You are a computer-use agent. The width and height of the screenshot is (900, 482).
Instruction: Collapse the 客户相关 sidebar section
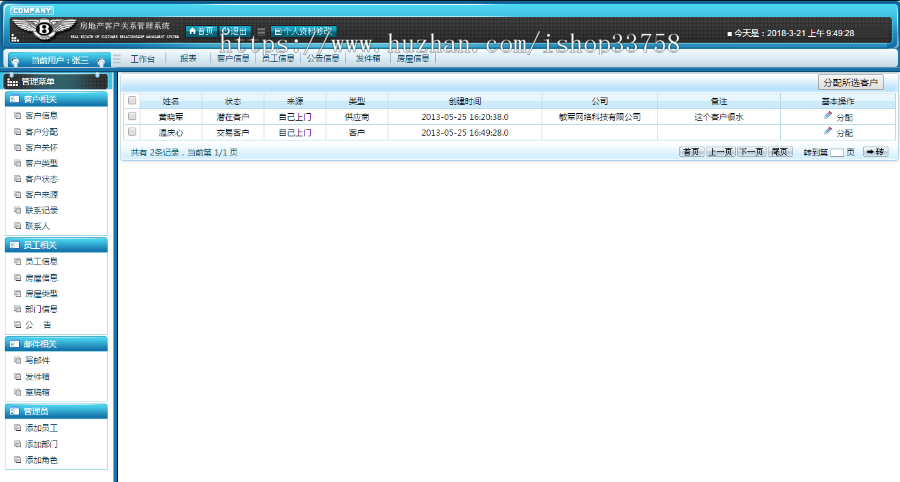56,99
